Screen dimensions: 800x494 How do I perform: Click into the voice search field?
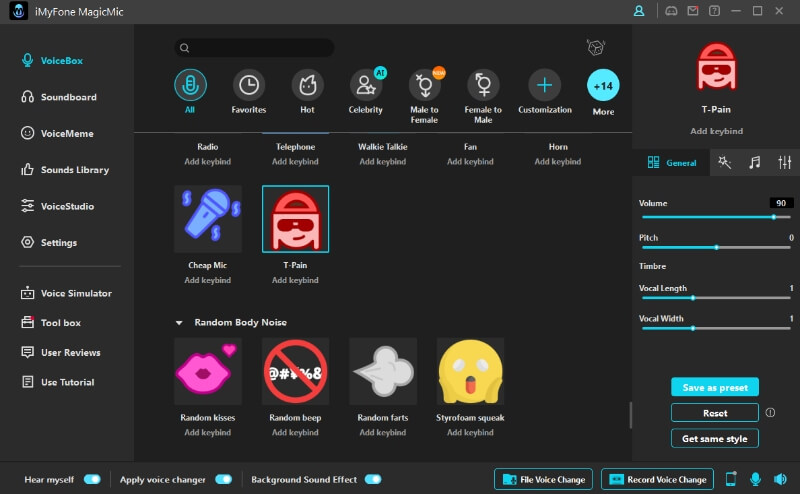coord(254,48)
